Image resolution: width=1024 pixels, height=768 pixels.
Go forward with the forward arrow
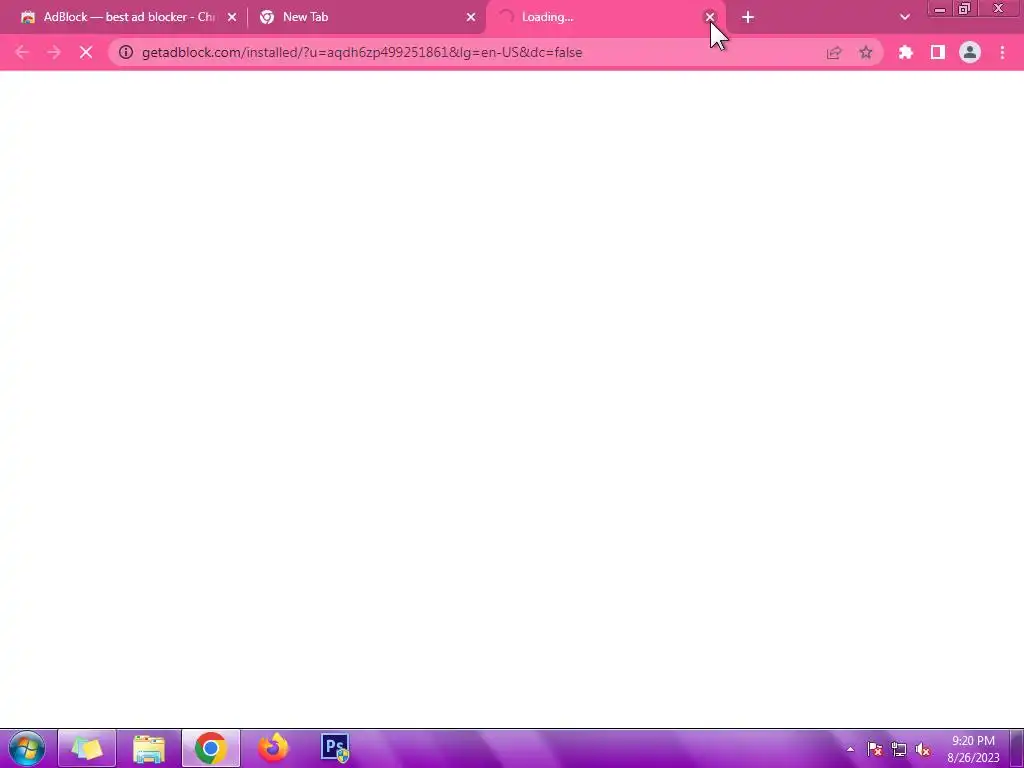point(54,52)
